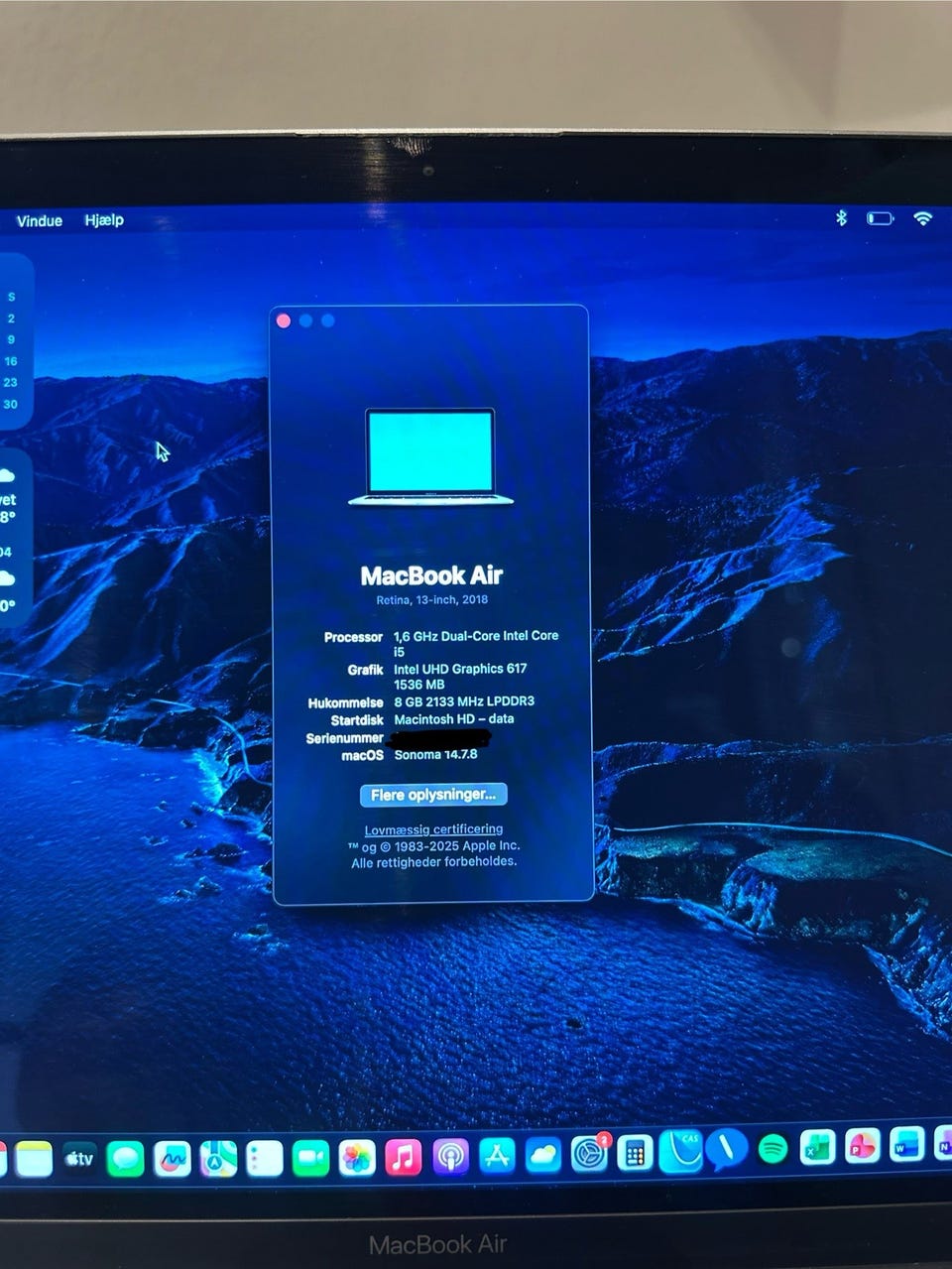The image size is (952, 1269).
Task: Open PowerPoint from the Dock
Action: (862, 1146)
